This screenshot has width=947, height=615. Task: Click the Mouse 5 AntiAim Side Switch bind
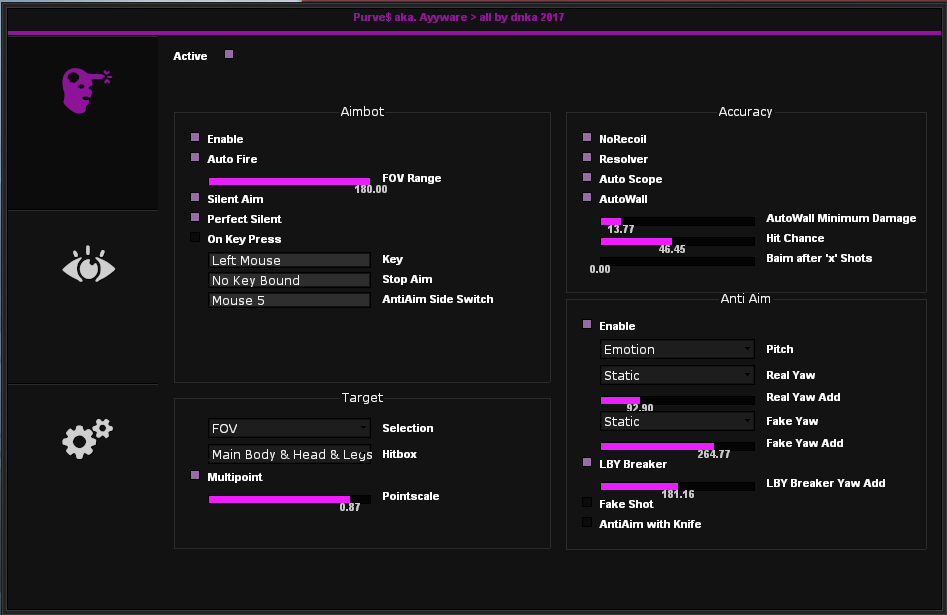pos(289,300)
